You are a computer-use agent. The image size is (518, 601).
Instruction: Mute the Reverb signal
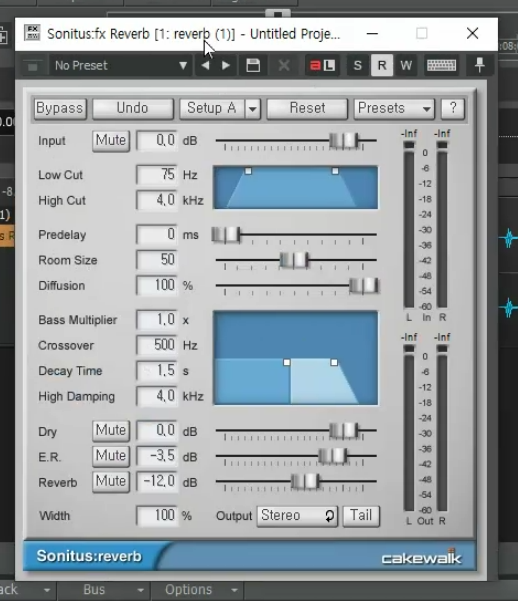point(111,481)
